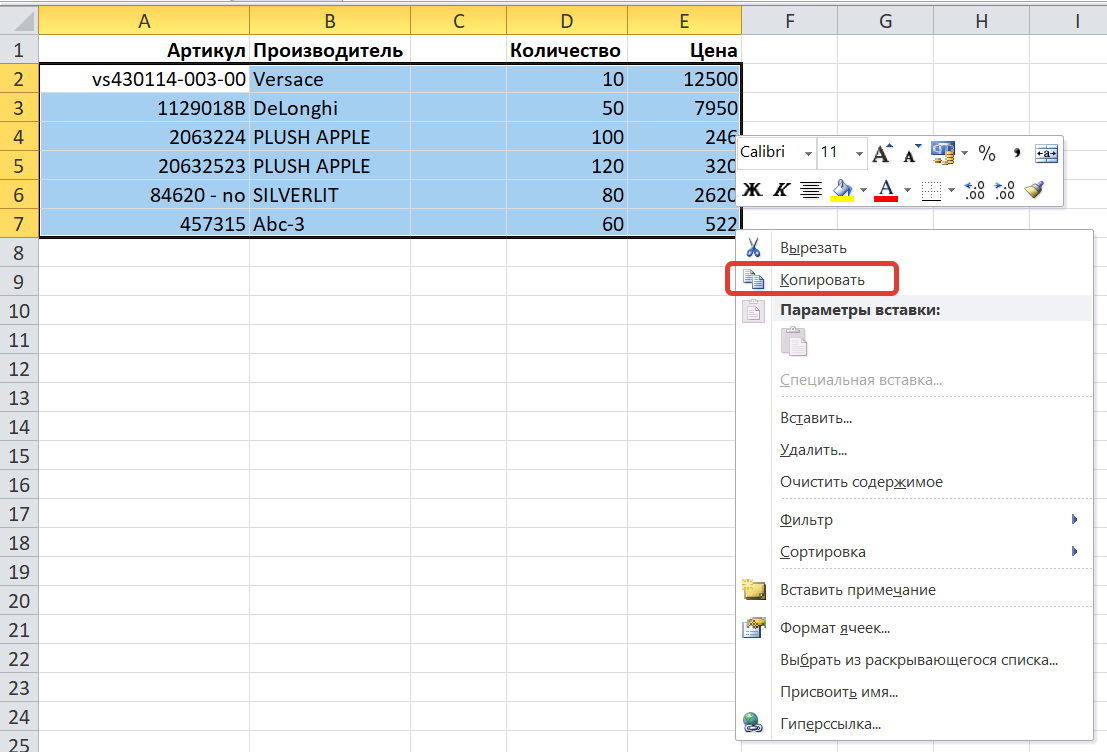Apply red font color A
Image resolution: width=1107 pixels, height=752 pixels.
tap(886, 190)
